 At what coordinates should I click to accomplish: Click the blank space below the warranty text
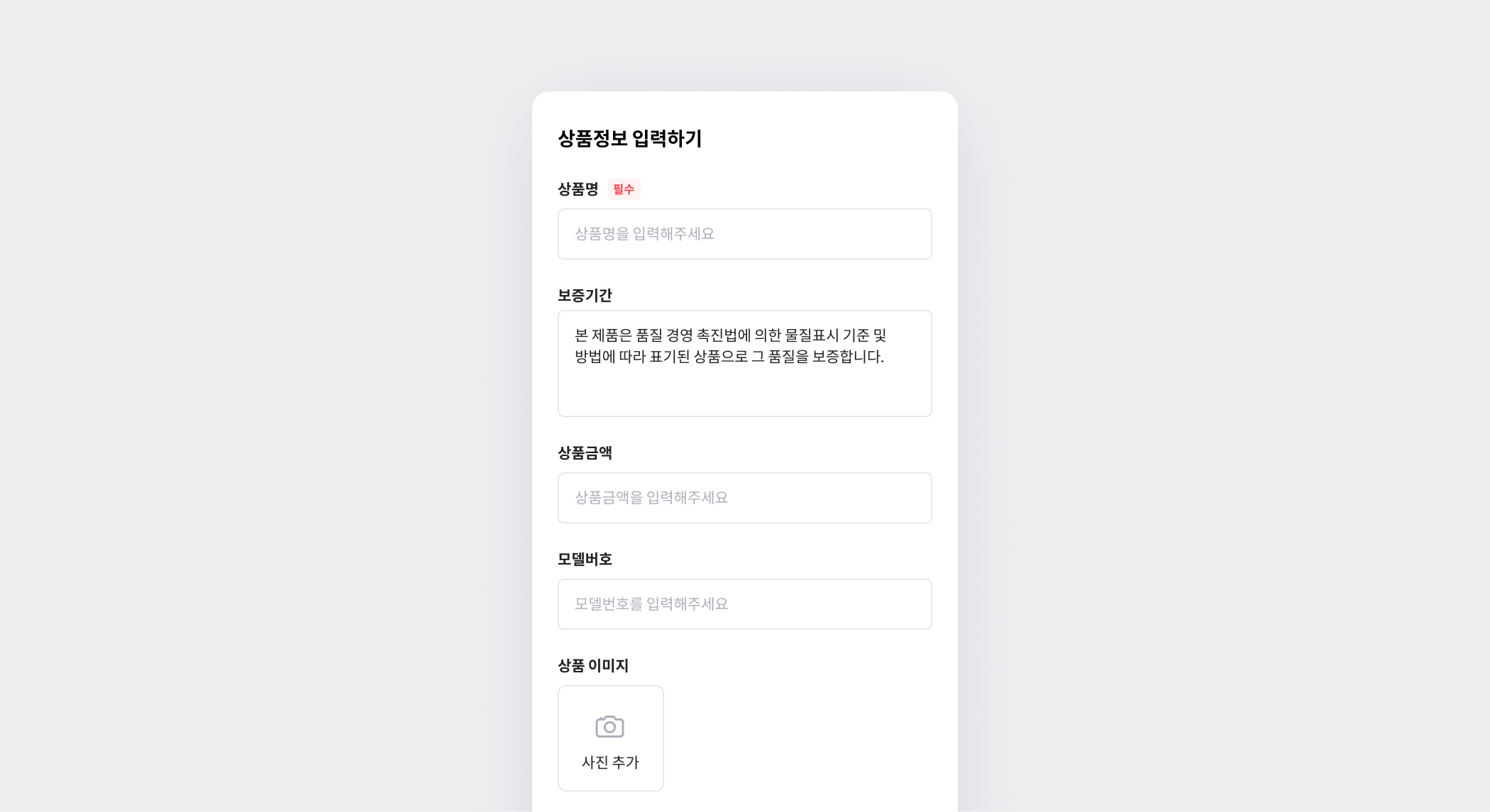744,391
